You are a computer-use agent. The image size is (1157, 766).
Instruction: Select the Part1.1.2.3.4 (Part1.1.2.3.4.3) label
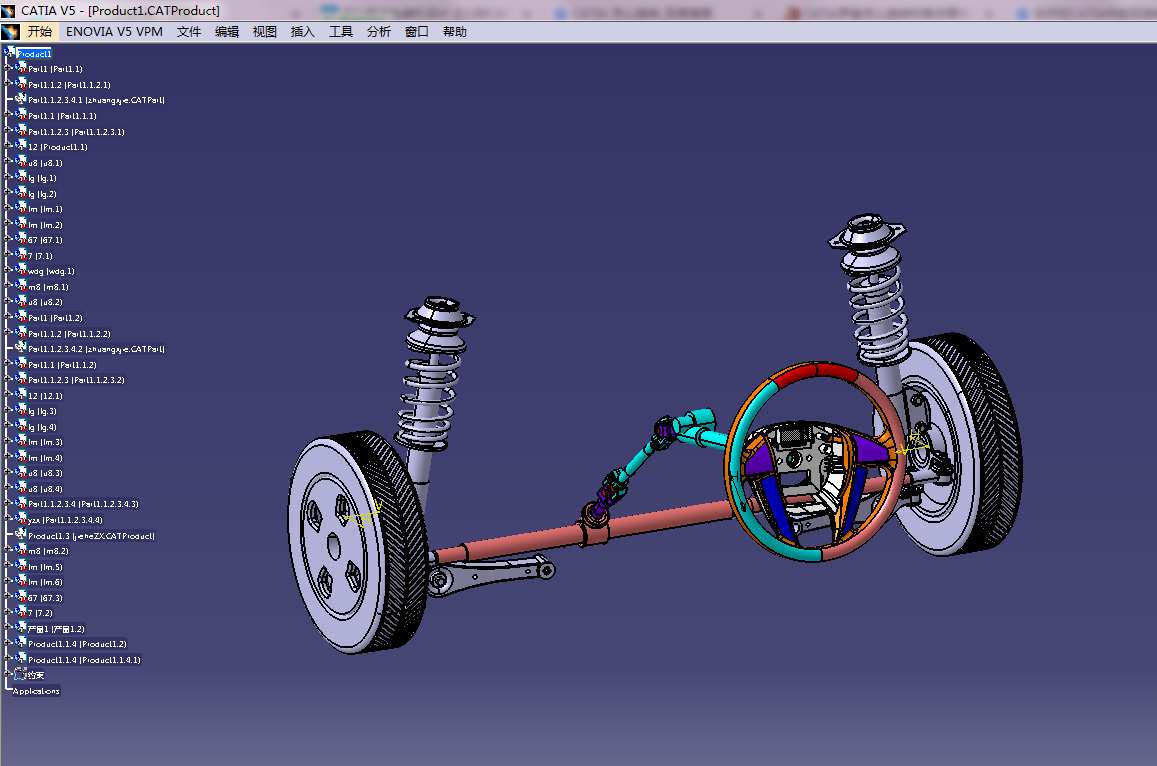[x=83, y=504]
